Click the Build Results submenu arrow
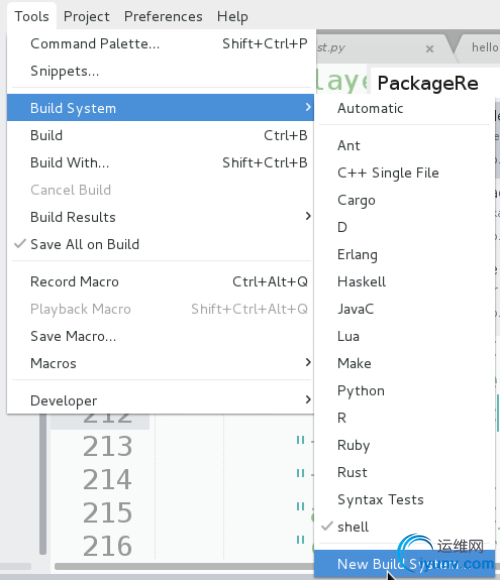 tap(308, 216)
